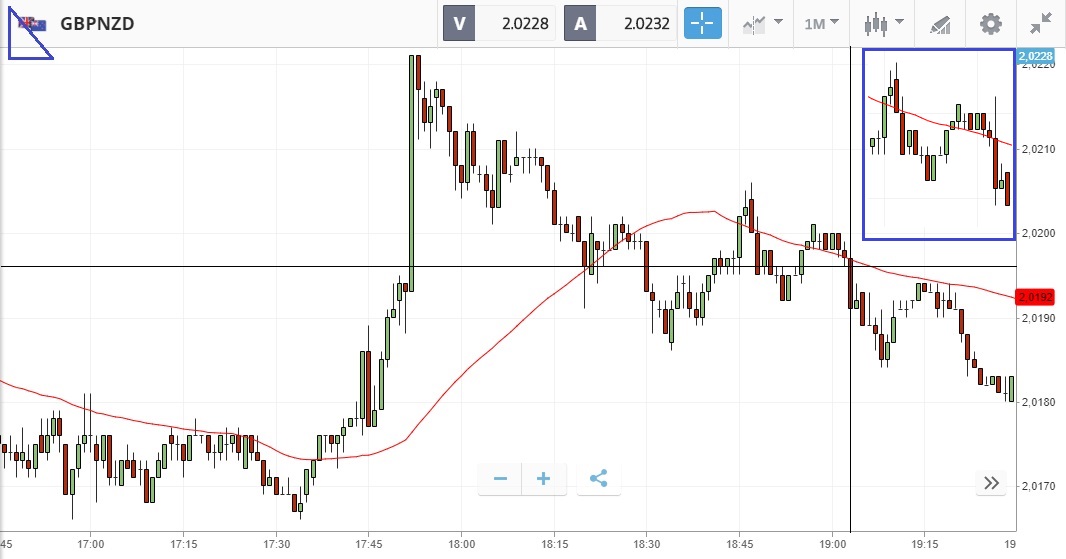1066x559 pixels.
Task: Click the V sell price 2.0228
Action: [499, 24]
